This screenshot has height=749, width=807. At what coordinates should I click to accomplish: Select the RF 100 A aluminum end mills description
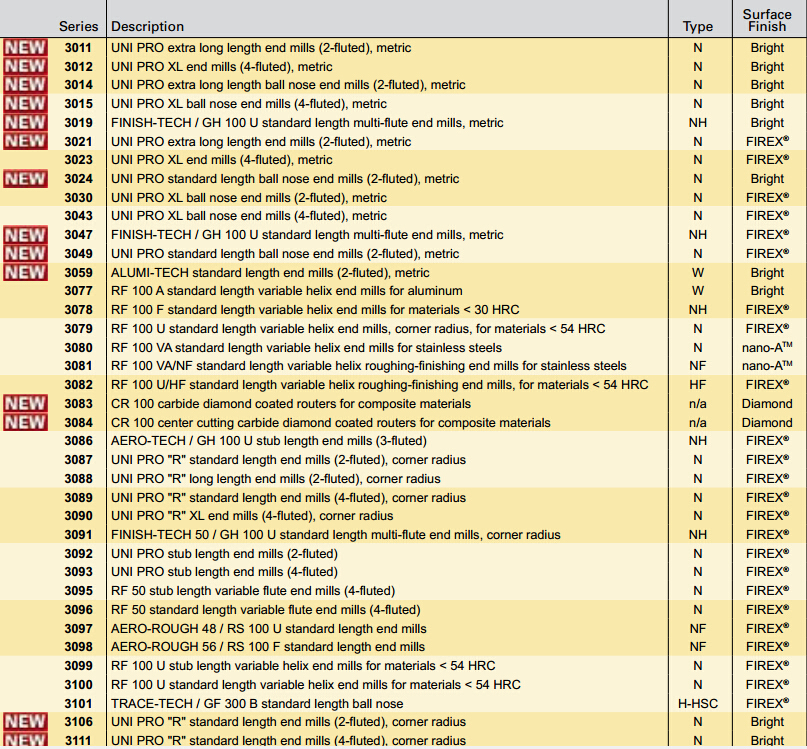coord(287,291)
